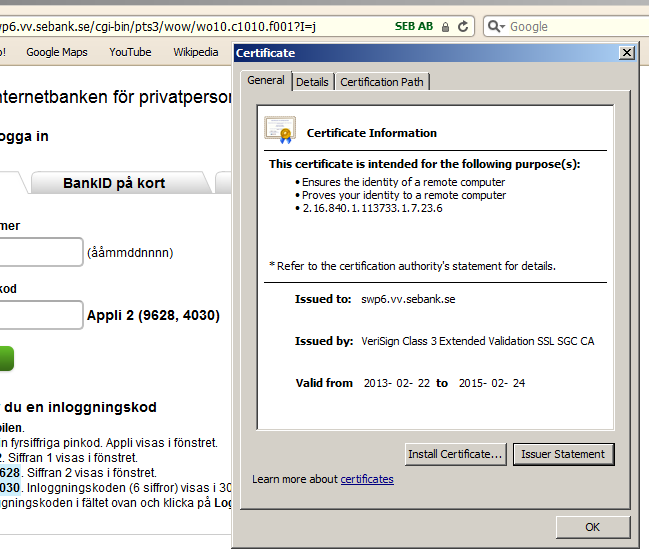This screenshot has height=552, width=649.
Task: Click the OID 2.16.840.1.113733.1.7.23.6 line
Action: click(x=372, y=208)
